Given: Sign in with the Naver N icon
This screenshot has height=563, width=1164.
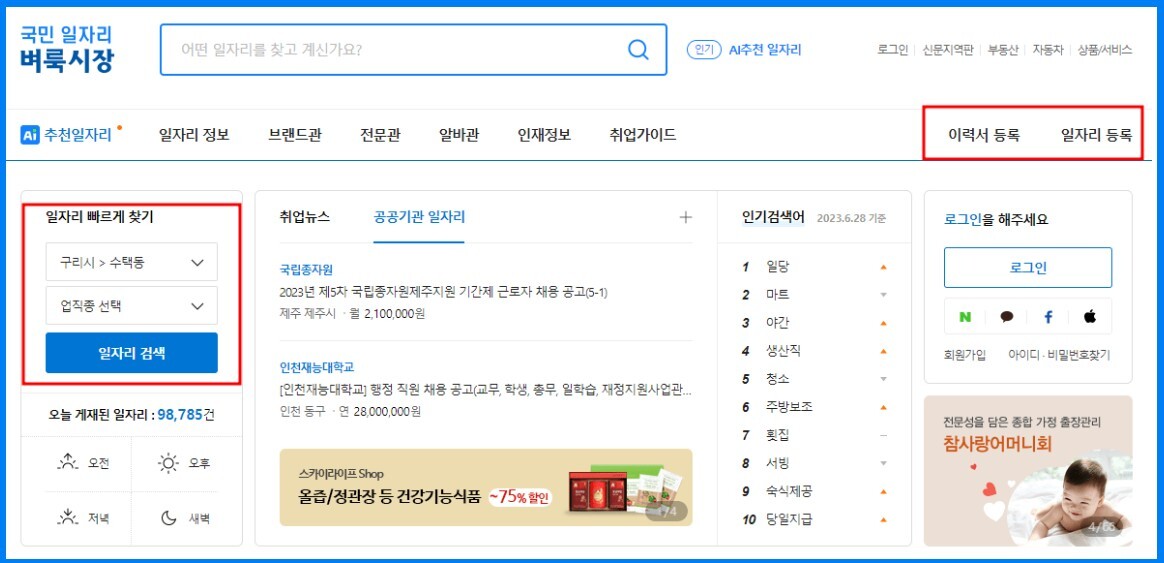Looking at the screenshot, I should point(965,317).
